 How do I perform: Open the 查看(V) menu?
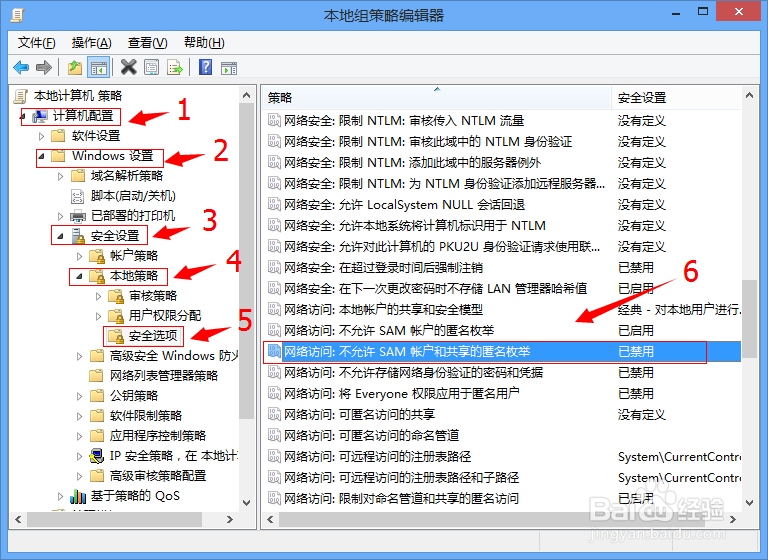pos(147,43)
